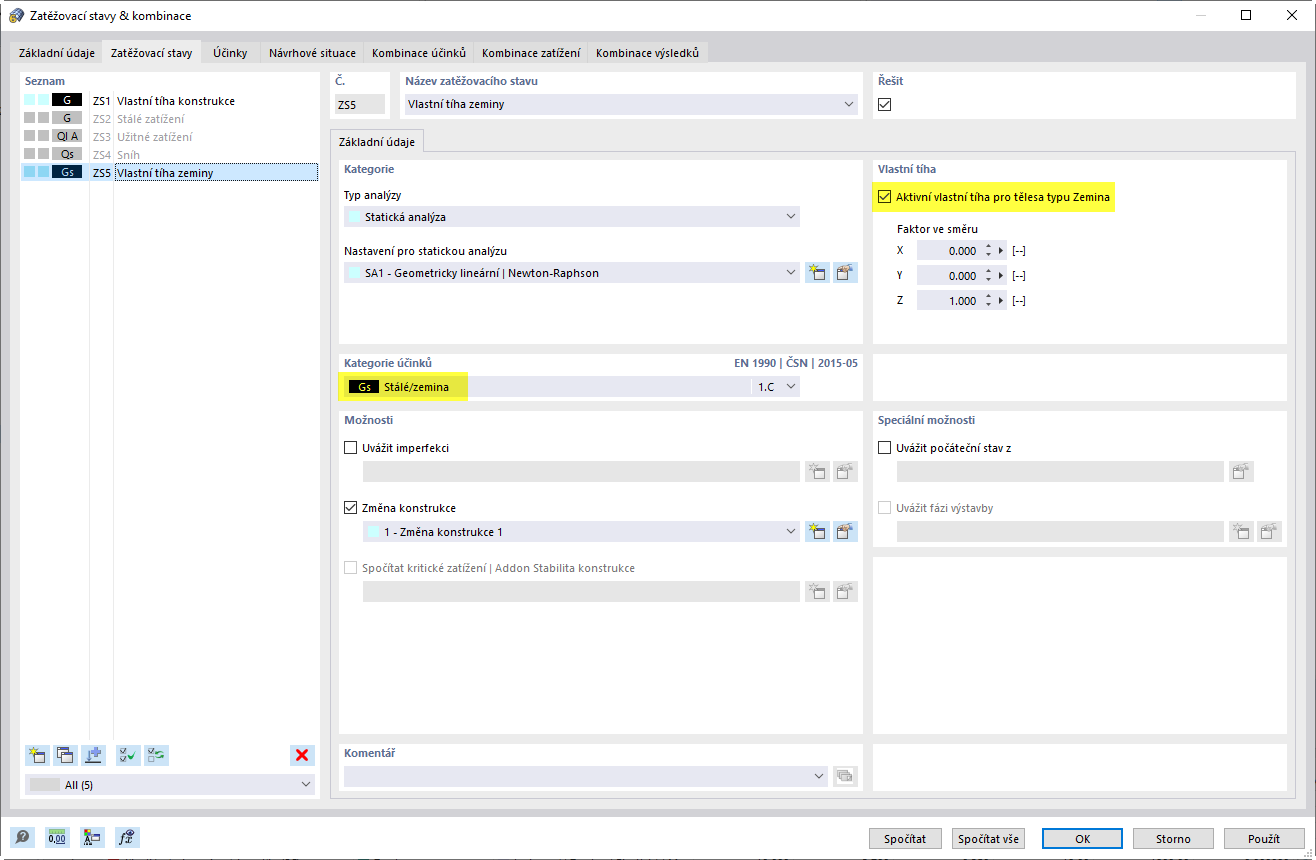Image resolution: width=1316 pixels, height=860 pixels.
Task: Uncheck Změna konstrukce checkbox
Action: coord(350,508)
